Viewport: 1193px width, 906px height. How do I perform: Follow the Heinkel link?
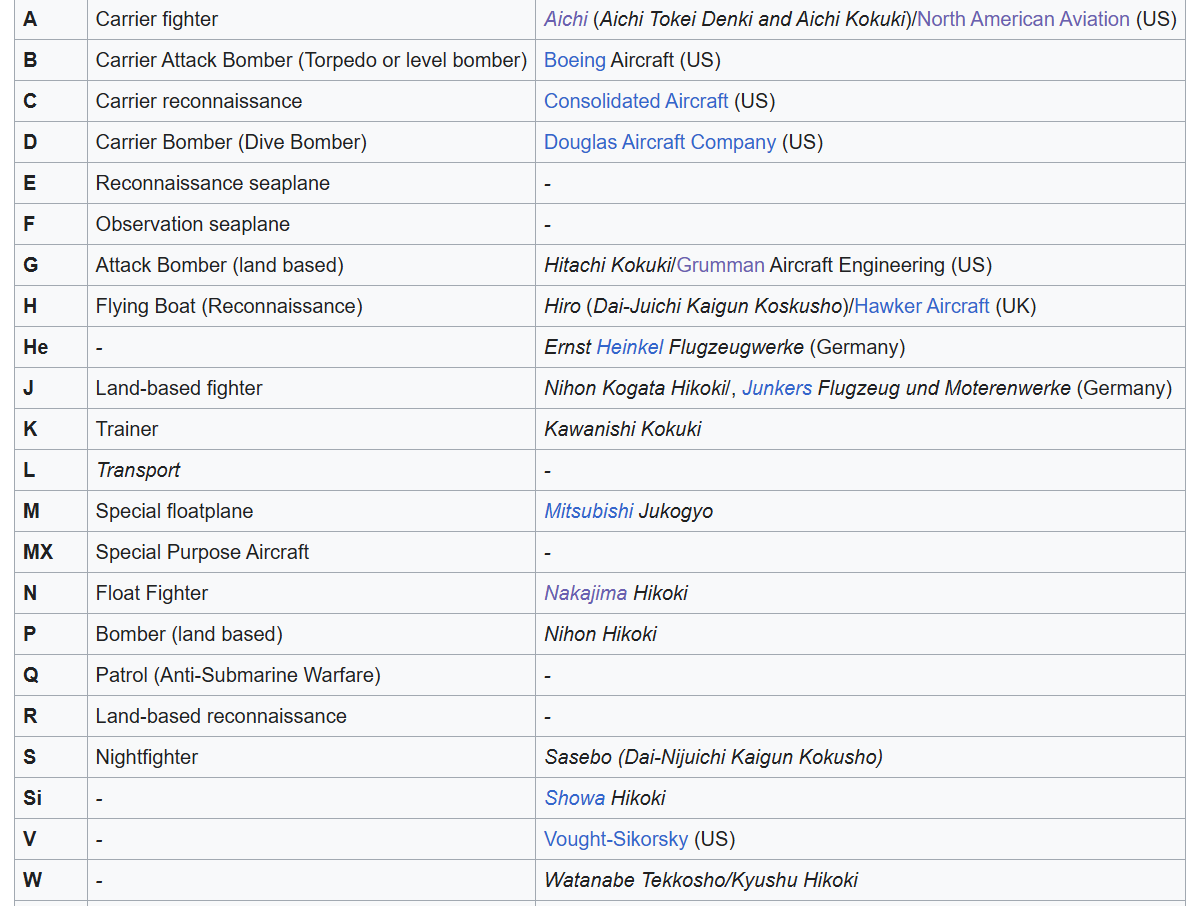630,347
